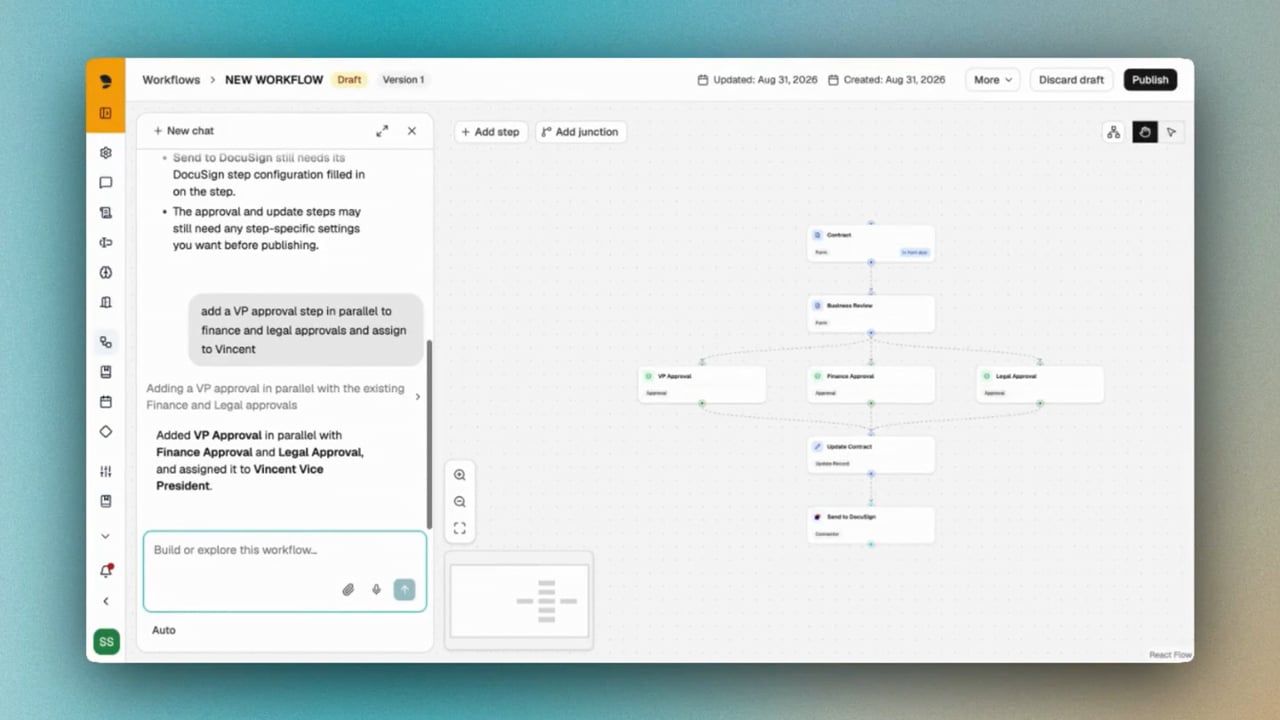Focus the workflow chat input box
This screenshot has width=1280, height=720.
[285, 571]
